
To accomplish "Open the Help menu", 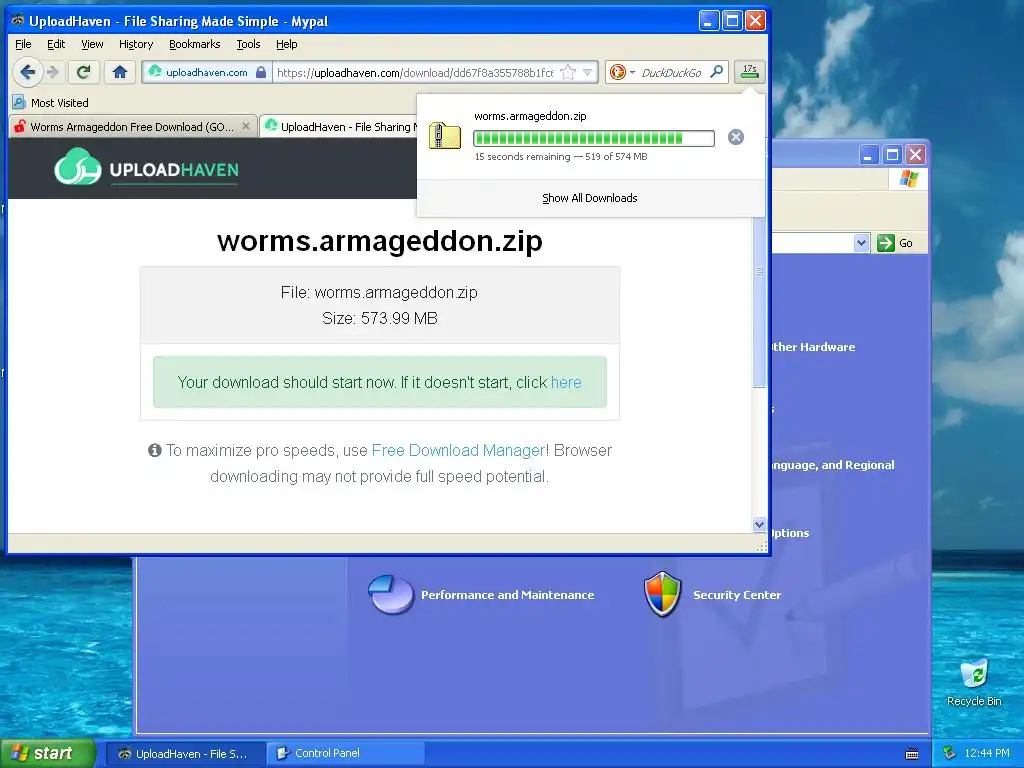I will coord(287,44).
